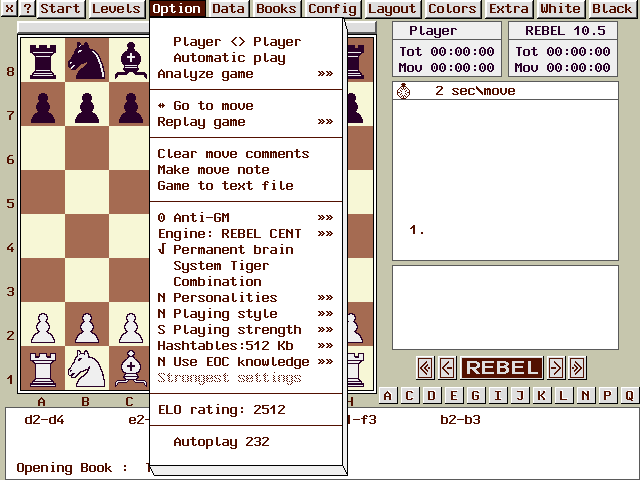Image resolution: width=640 pixels, height=480 pixels.
Task: Expand the Anti-GM submenu
Action: 246,218
